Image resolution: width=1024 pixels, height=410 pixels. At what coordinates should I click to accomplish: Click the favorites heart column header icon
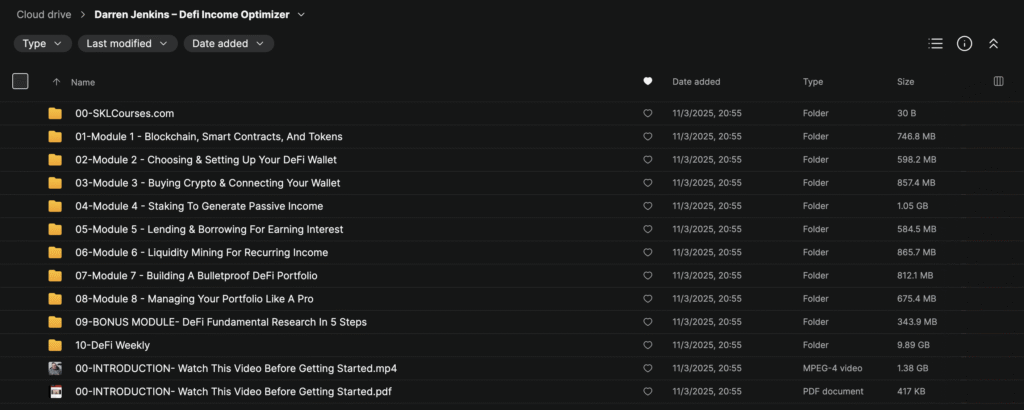point(648,82)
